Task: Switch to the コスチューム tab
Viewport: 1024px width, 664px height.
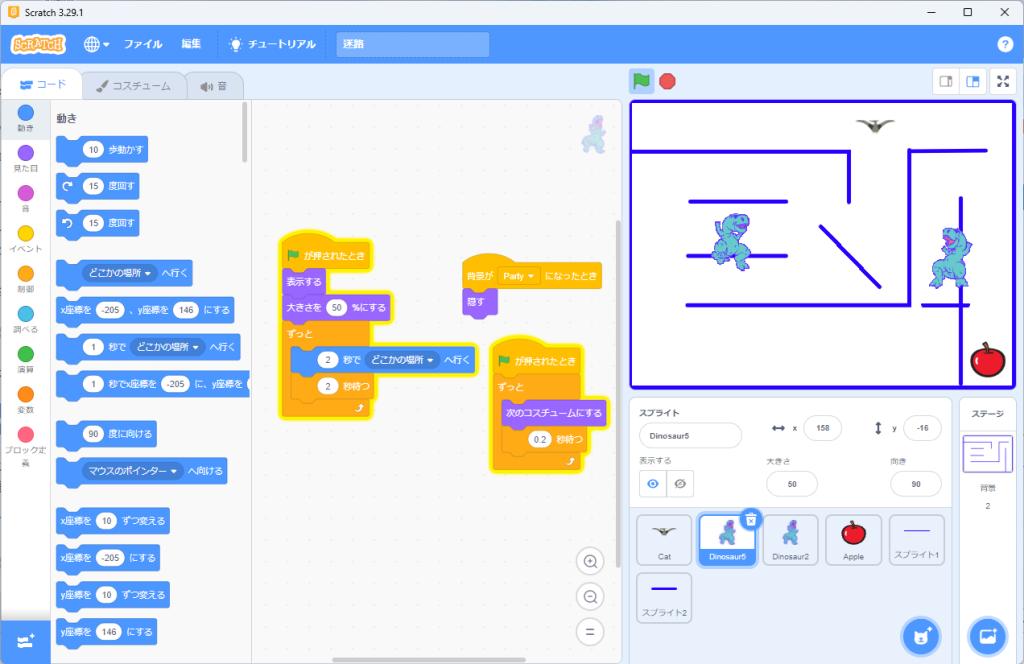Action: 133,86
